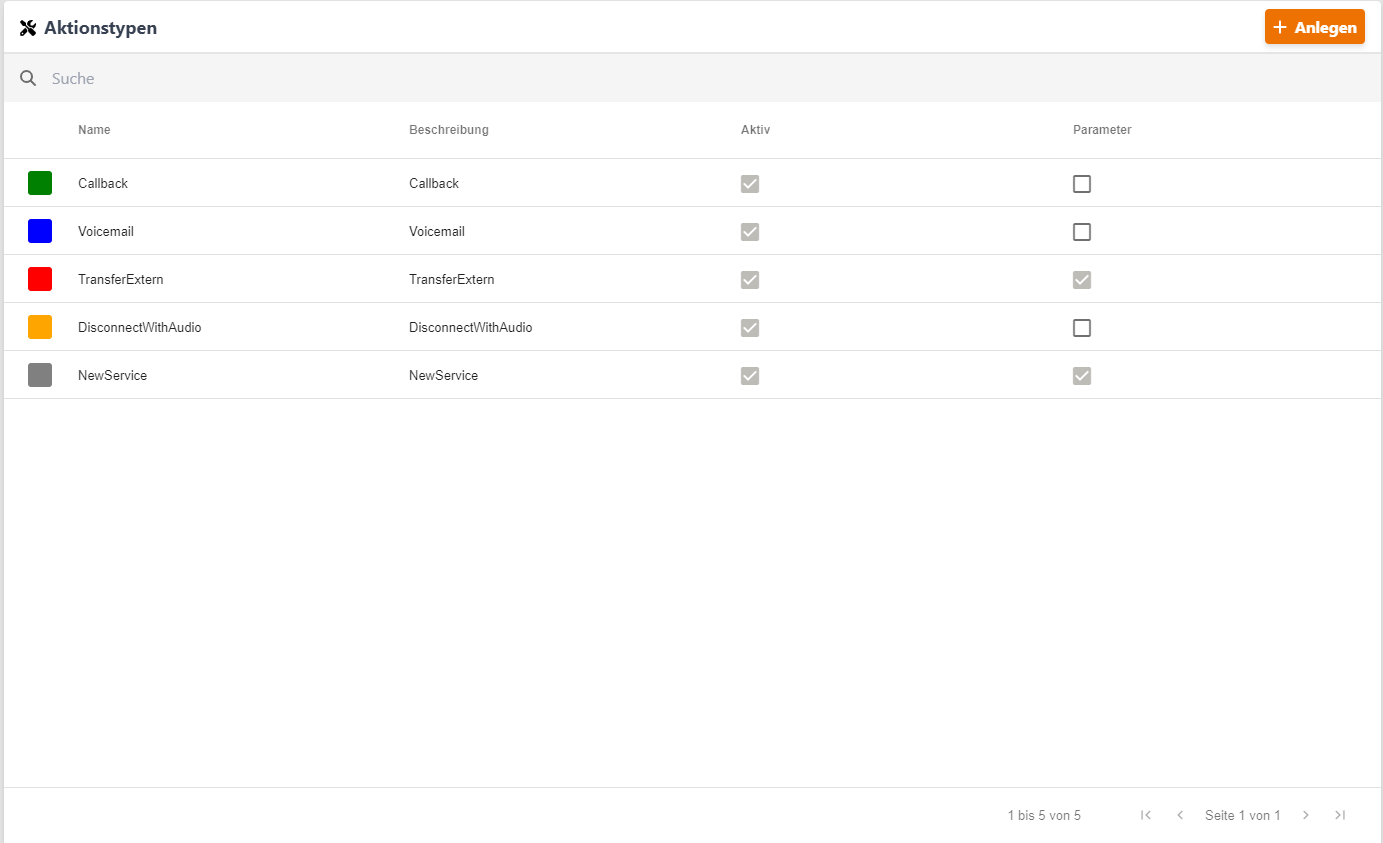
Task: Sort by the Name column header
Action: [94, 130]
